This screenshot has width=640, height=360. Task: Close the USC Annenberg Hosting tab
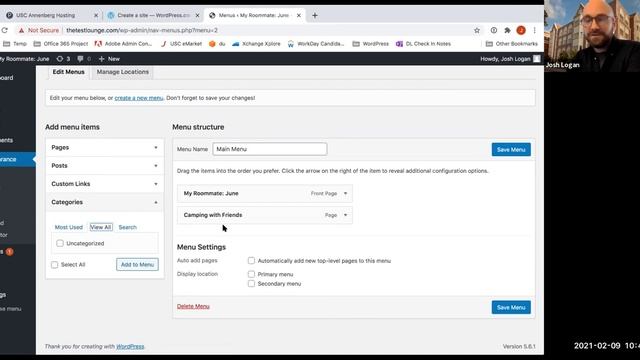coord(96,16)
